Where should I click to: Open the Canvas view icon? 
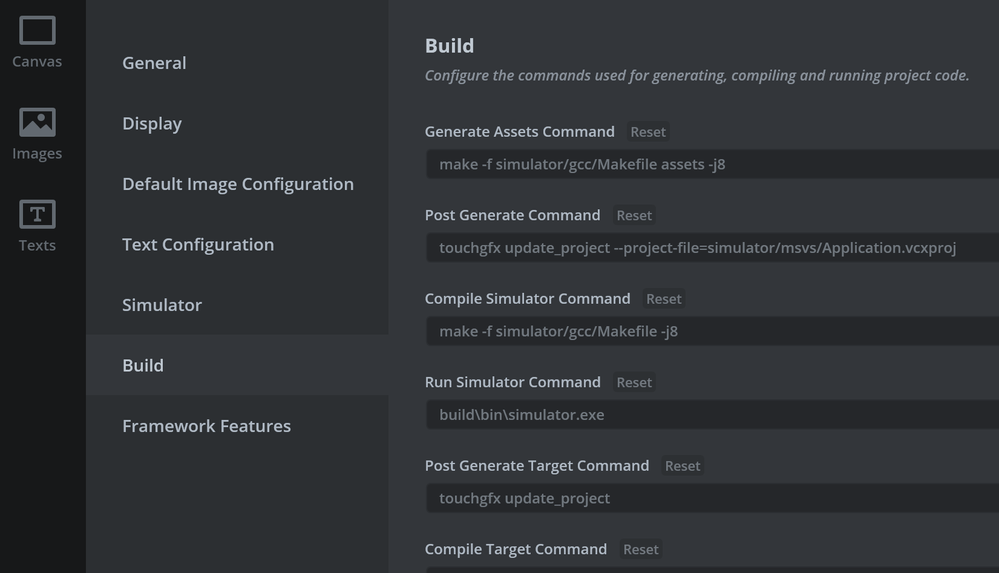click(37, 31)
